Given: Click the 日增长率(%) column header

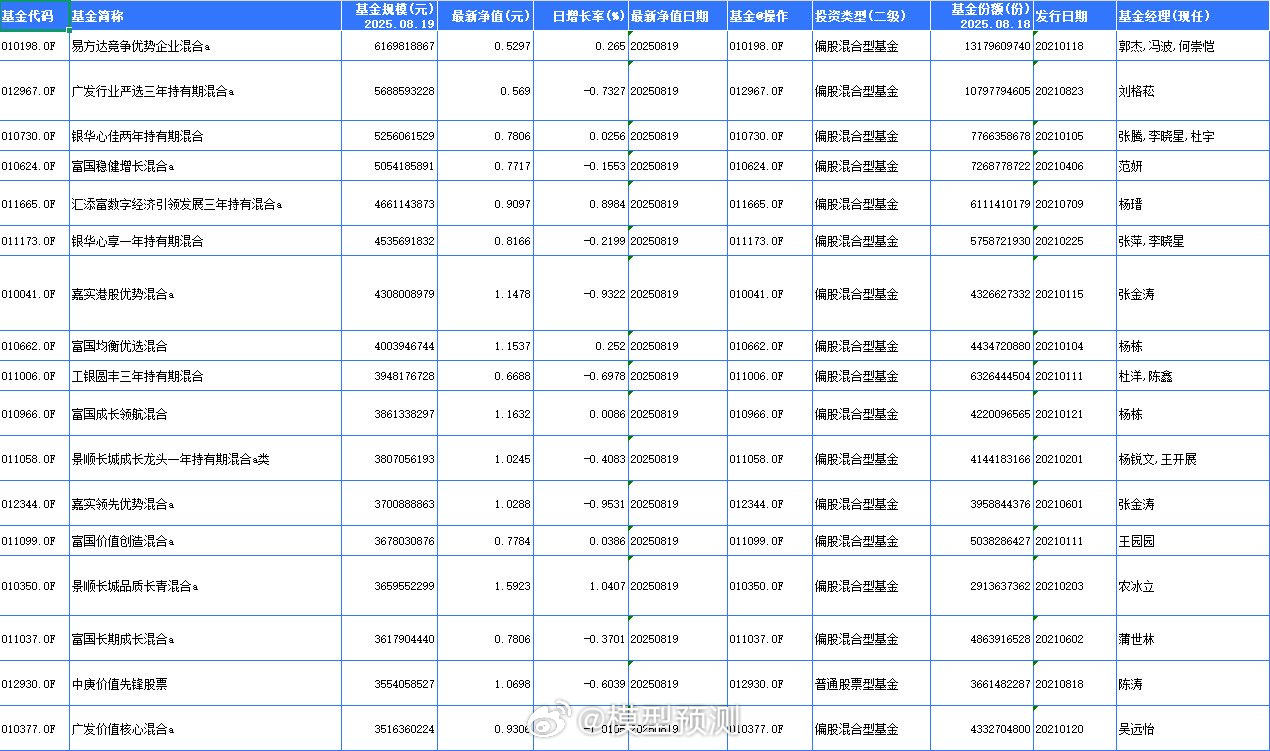Looking at the screenshot, I should pyautogui.click(x=580, y=16).
